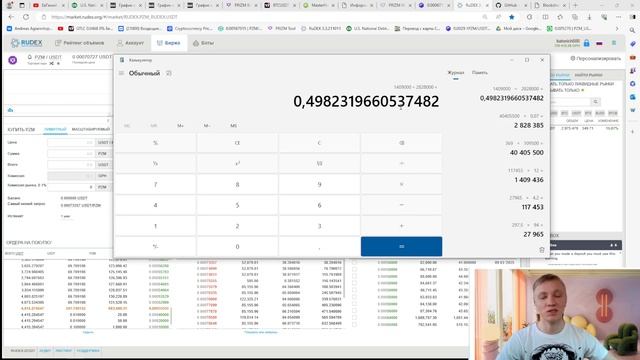Click calculator digit 0 key
640x360 pixels.
(x=237, y=247)
